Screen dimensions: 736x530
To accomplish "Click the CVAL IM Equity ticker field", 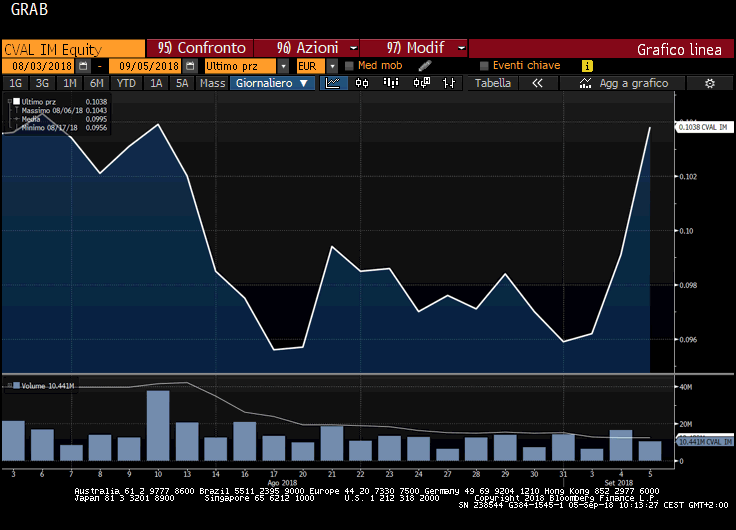I will point(72,48).
